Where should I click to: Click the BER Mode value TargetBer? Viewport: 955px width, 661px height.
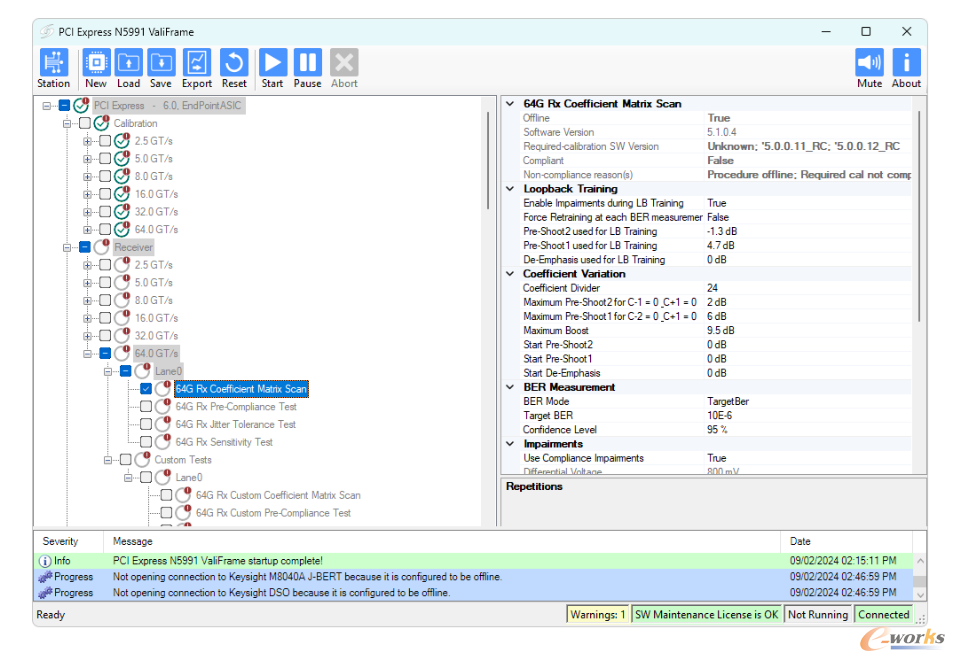click(x=728, y=401)
